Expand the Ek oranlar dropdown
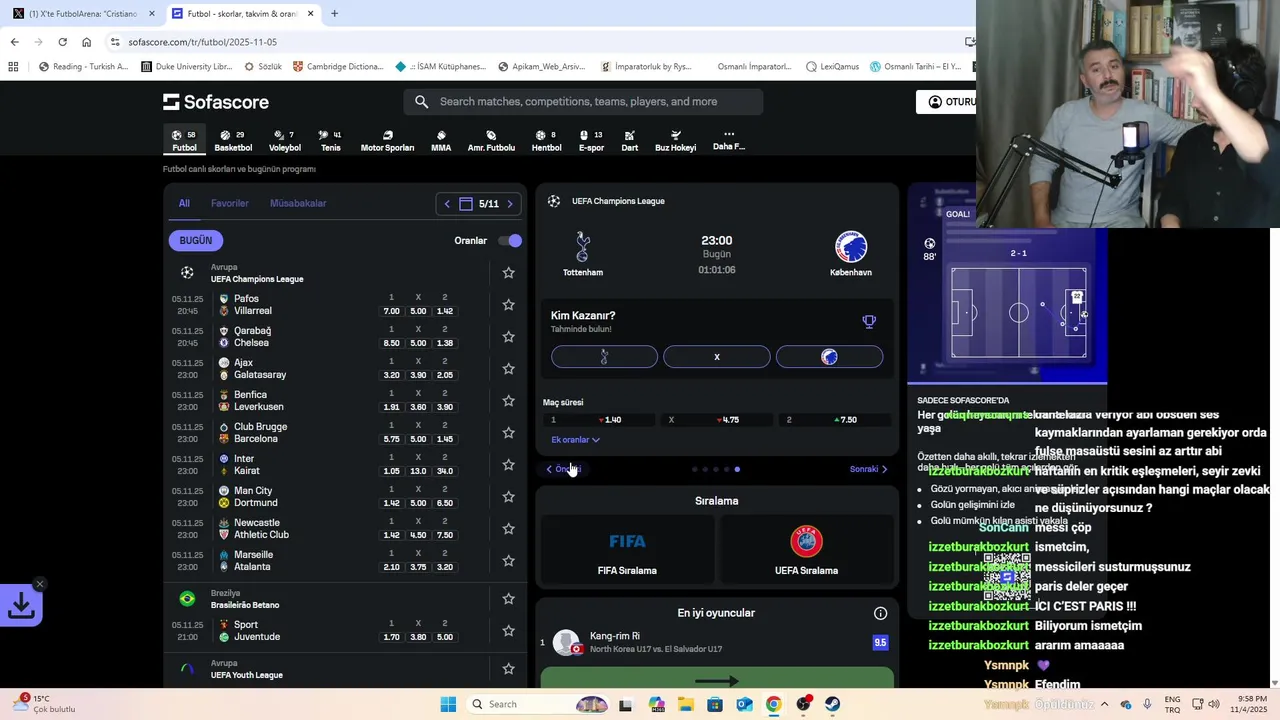Viewport: 1280px width, 720px height. pyautogui.click(x=575, y=440)
